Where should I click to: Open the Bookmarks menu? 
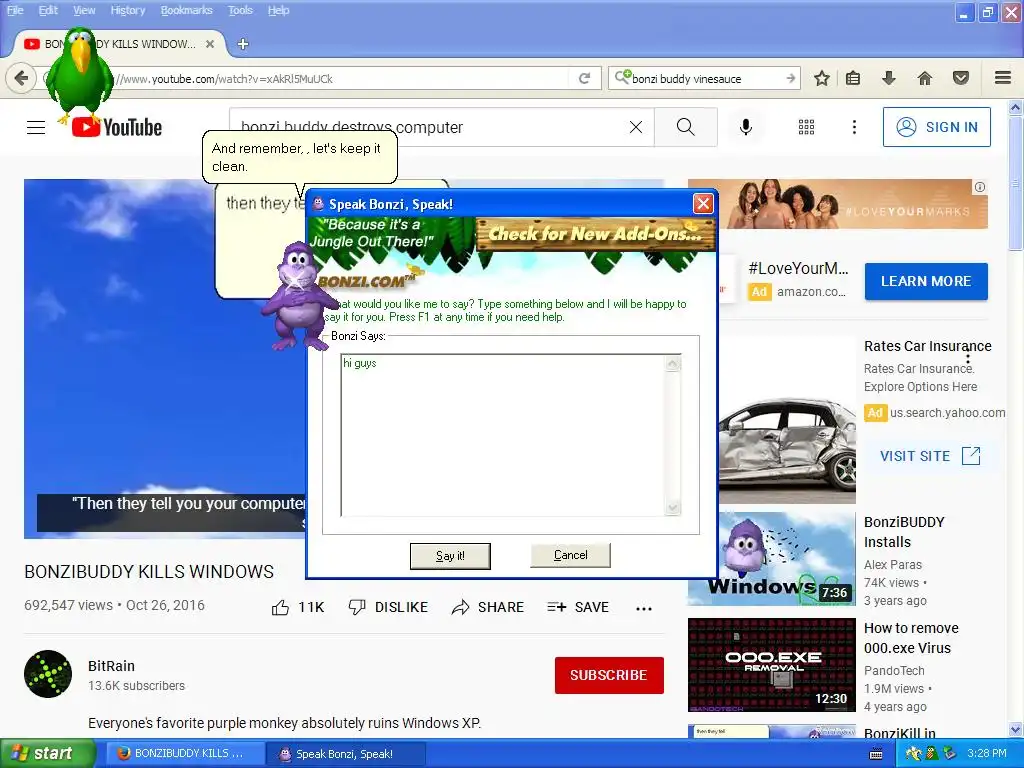(x=187, y=10)
